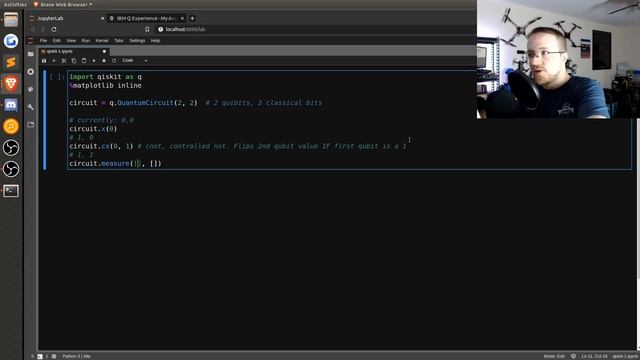Reload the page with the browser refresh icon
Image resolution: width=640 pixels, height=360 pixels.
click(x=54, y=29)
